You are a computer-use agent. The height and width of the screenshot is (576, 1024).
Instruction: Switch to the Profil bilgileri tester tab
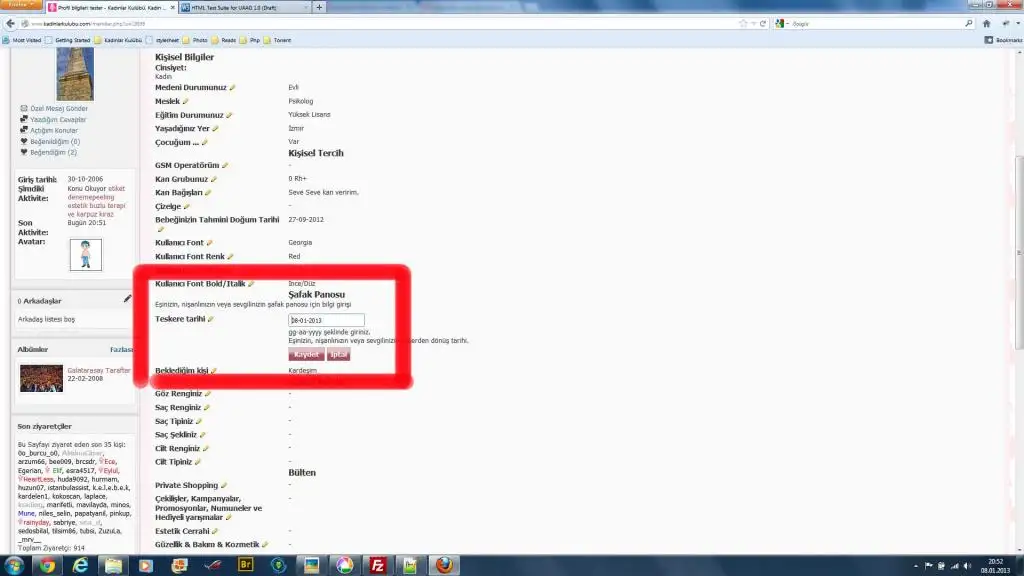tap(111, 7)
